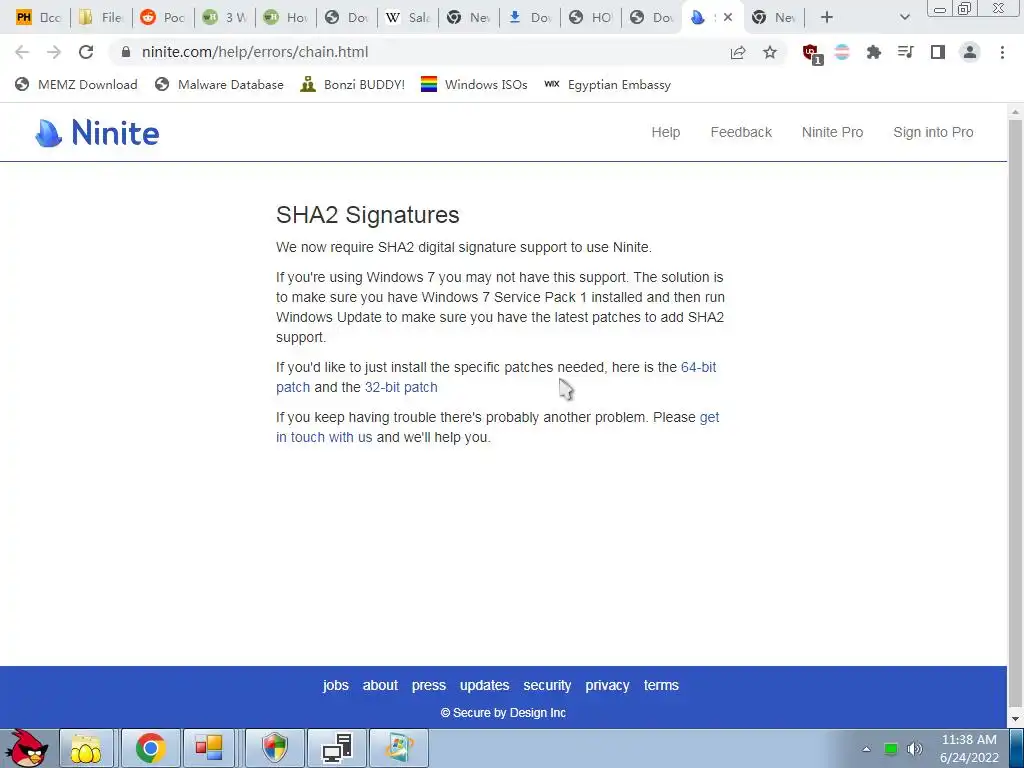
Task: Click the lock icon in address bar
Action: click(x=126, y=52)
